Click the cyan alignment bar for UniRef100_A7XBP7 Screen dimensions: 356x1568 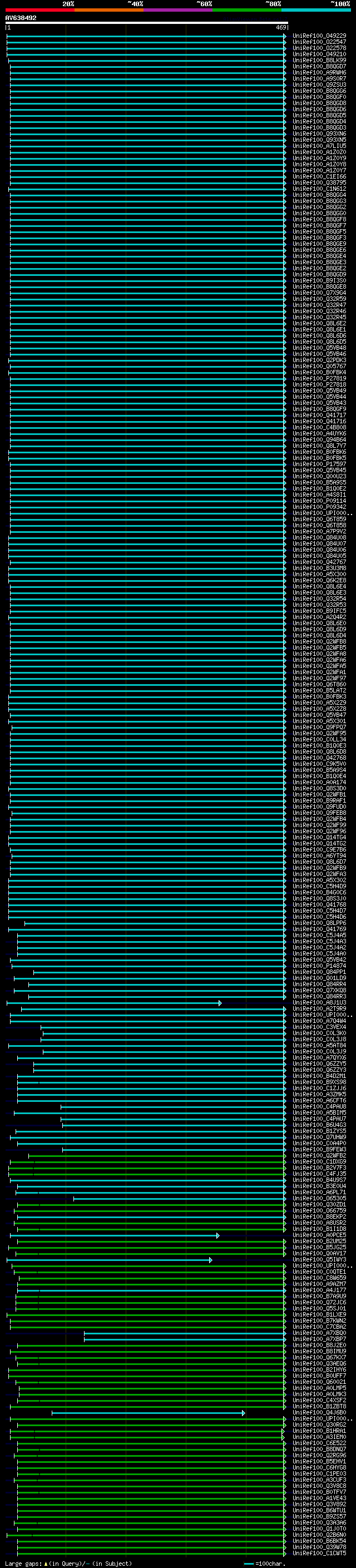point(184,1339)
